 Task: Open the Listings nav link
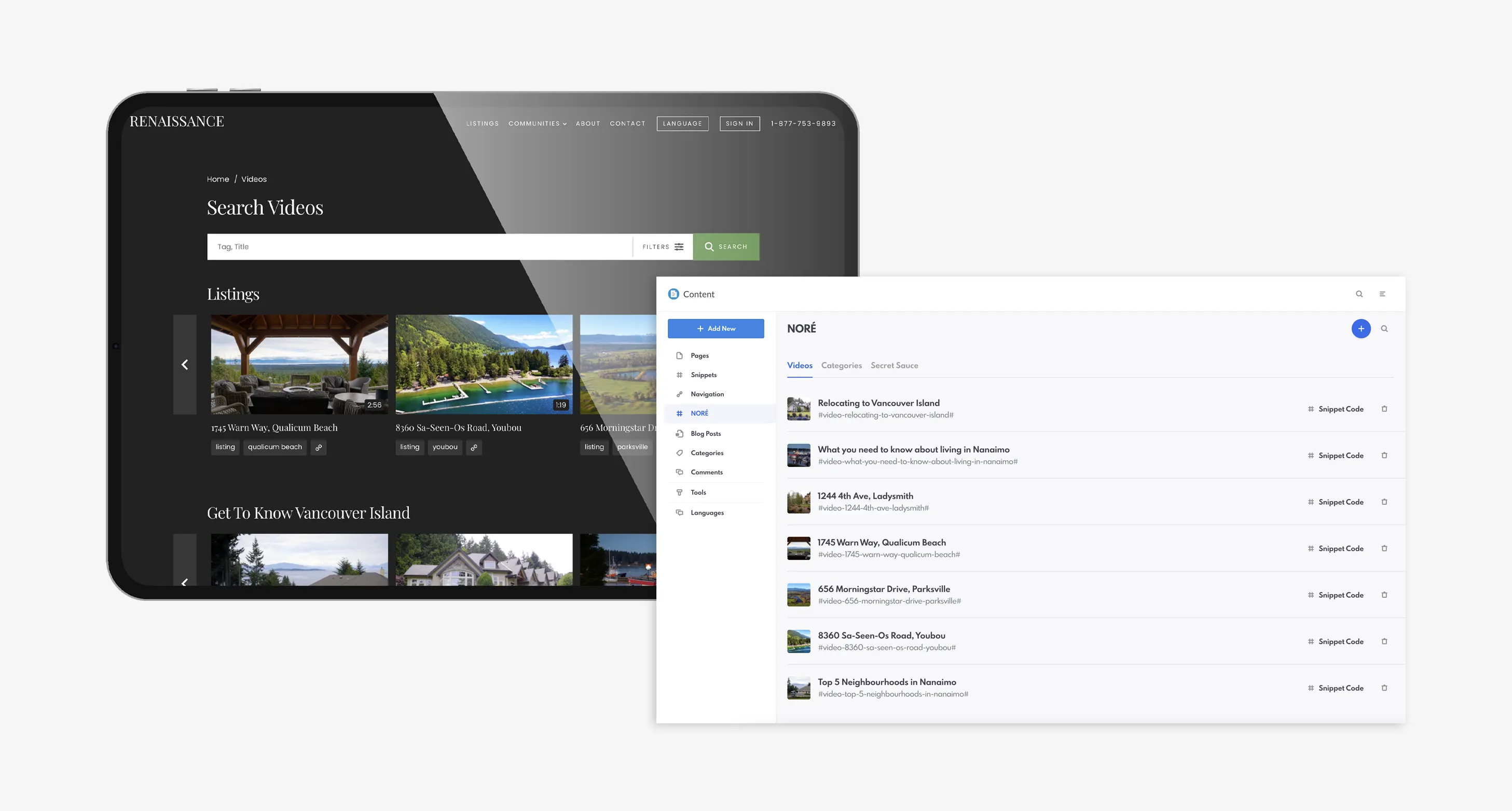(x=483, y=124)
